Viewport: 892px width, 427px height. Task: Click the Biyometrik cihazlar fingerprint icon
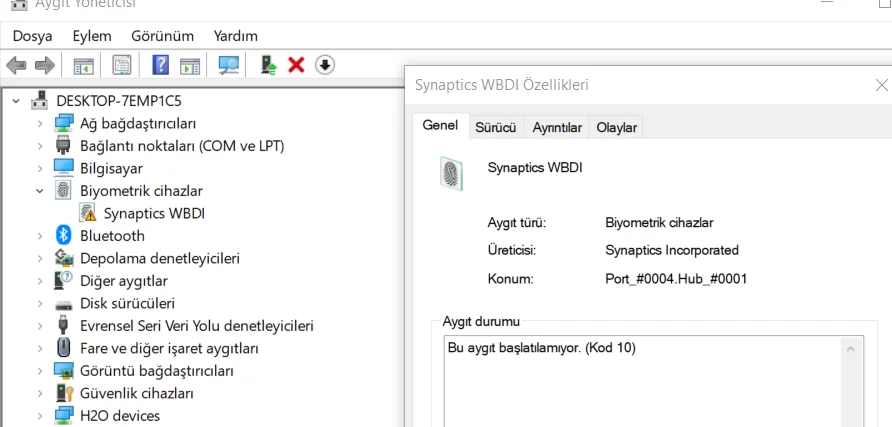(63, 190)
